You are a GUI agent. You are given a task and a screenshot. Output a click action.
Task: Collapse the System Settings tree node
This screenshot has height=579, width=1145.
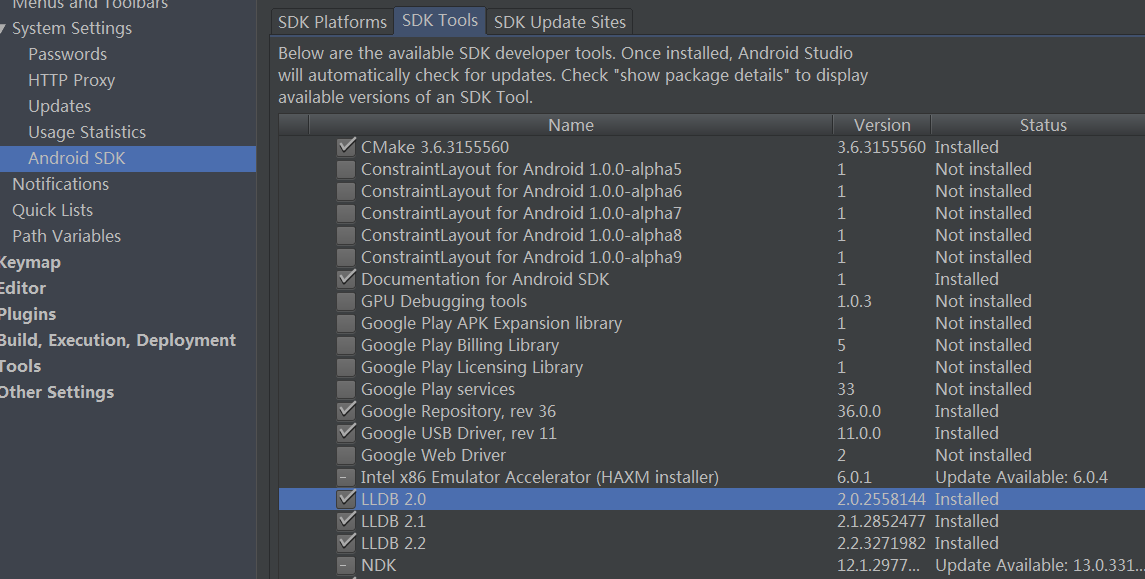point(5,29)
